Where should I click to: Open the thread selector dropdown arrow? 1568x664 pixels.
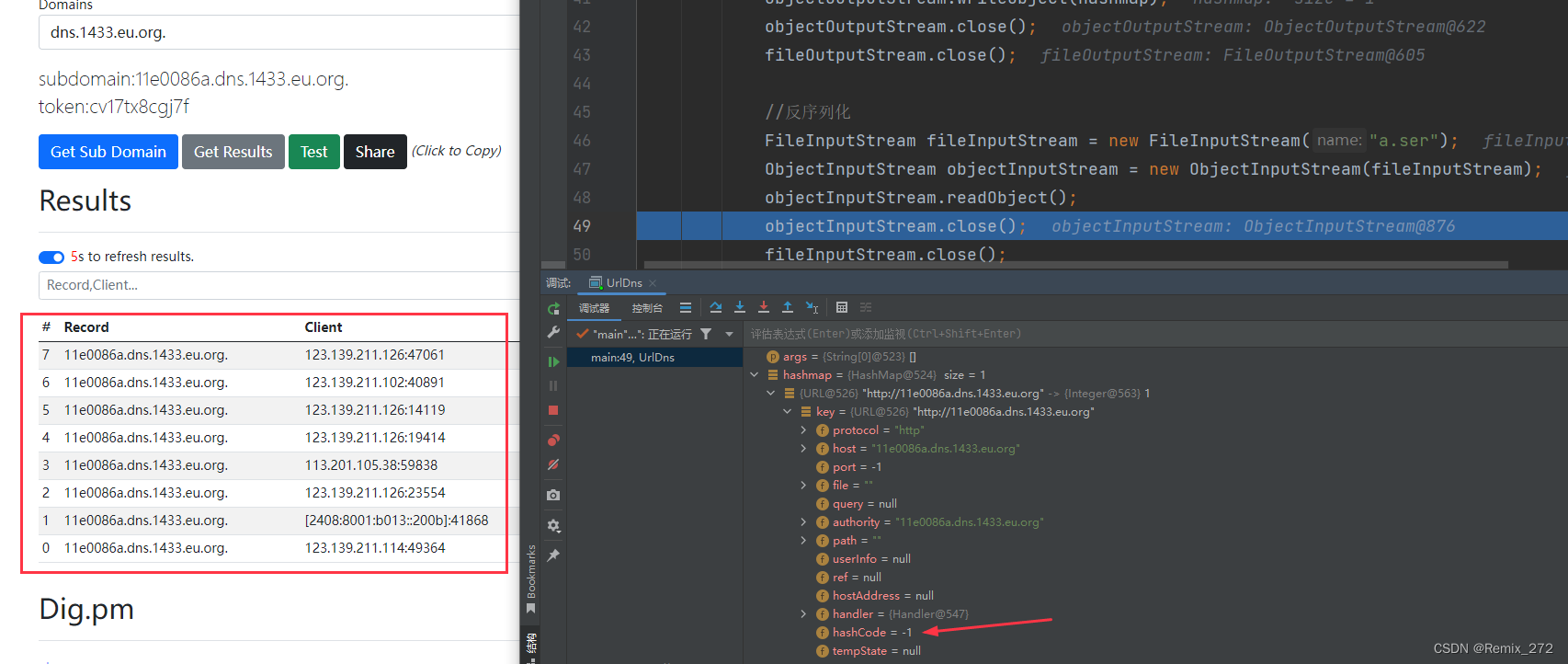pyautogui.click(x=730, y=334)
